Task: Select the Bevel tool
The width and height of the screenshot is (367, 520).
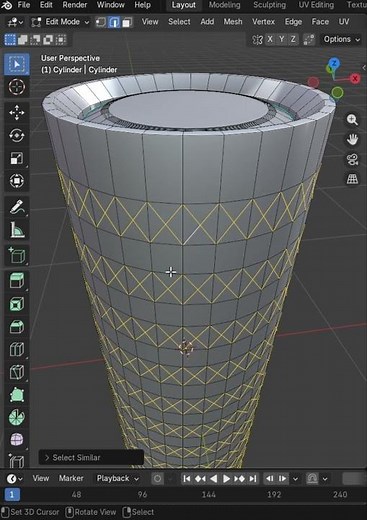Action: click(17, 327)
